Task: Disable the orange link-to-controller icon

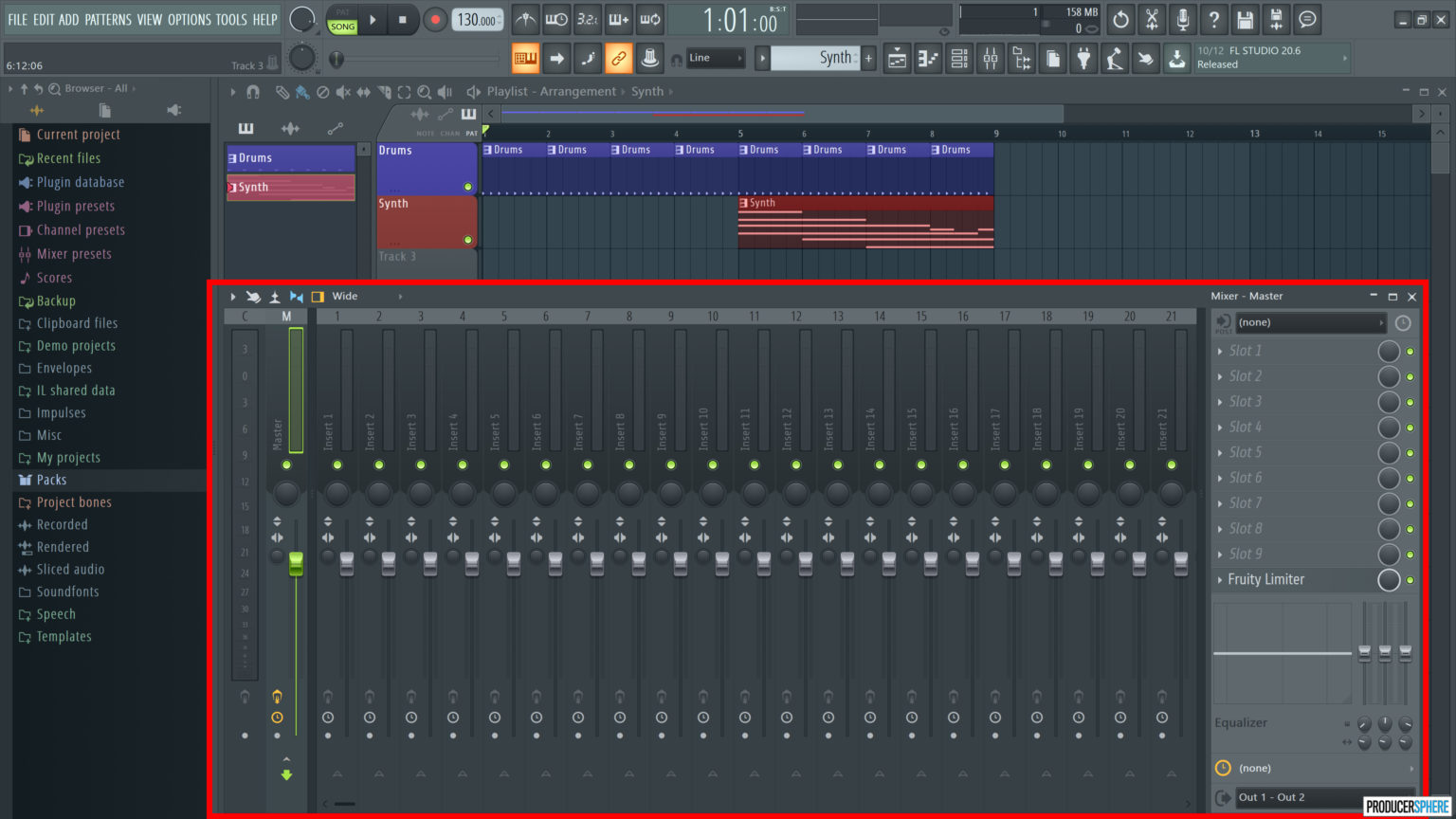Action: [618, 58]
